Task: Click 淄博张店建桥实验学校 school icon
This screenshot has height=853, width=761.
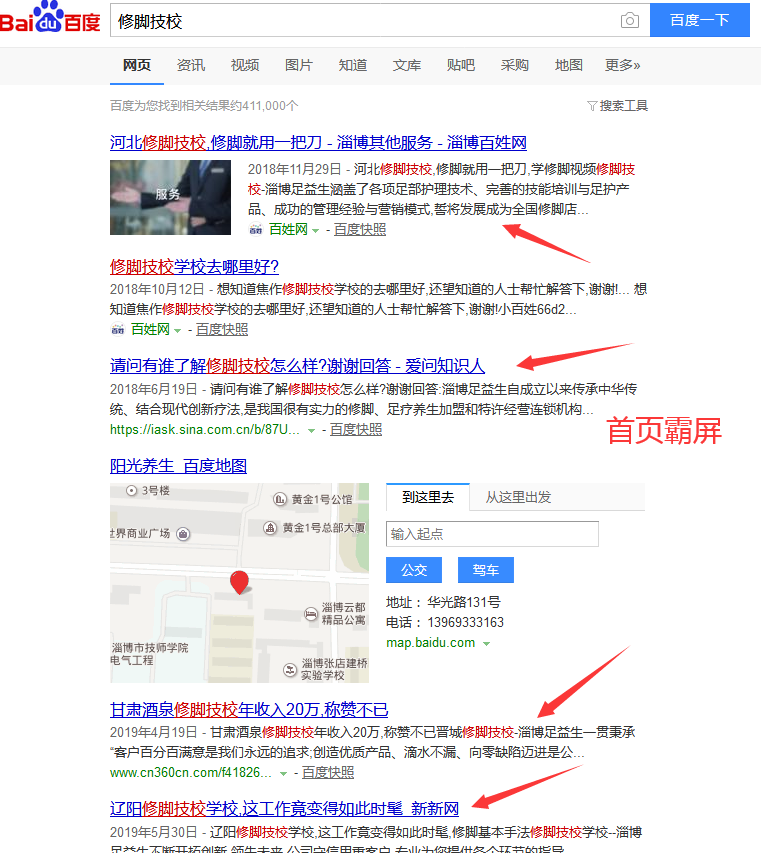Action: 290,669
